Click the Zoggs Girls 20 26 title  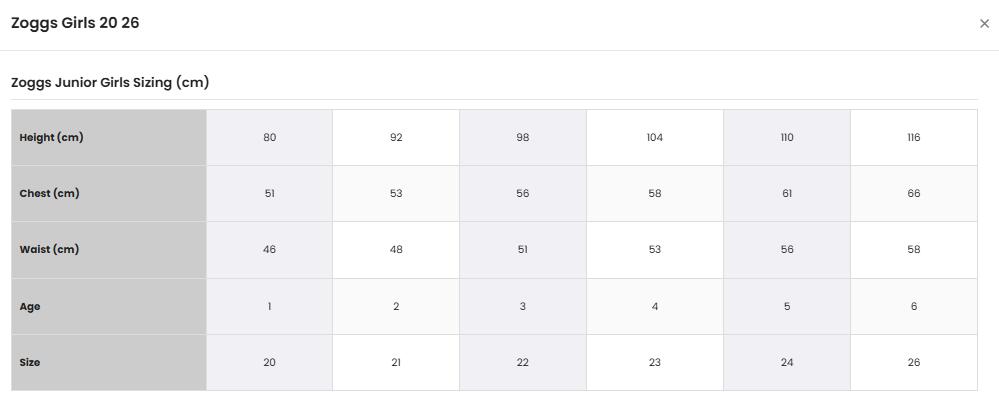75,23
